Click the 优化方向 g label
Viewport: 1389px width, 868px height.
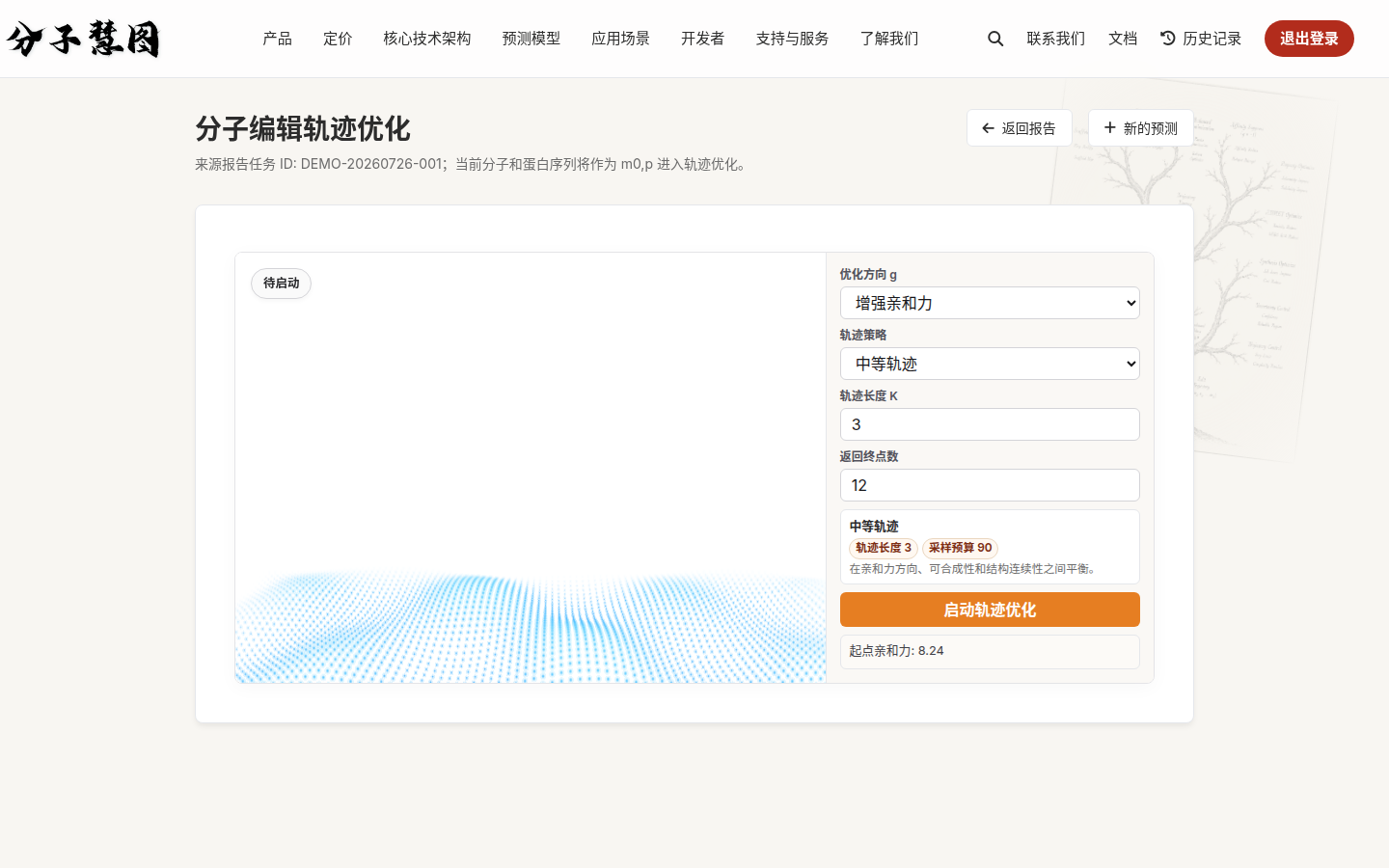[868, 275]
